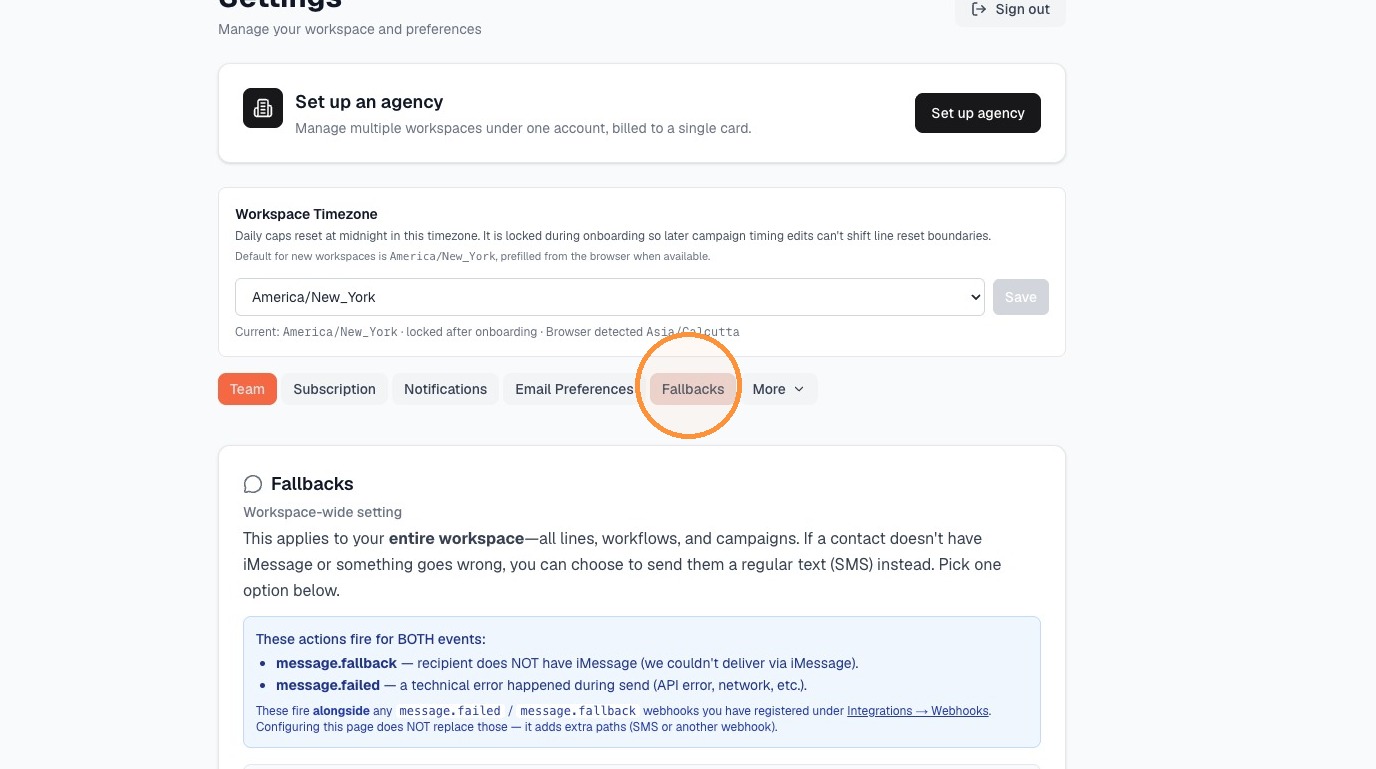This screenshot has height=769, width=1376.
Task: Click the Fallbacks section heading text
Action: [x=312, y=484]
